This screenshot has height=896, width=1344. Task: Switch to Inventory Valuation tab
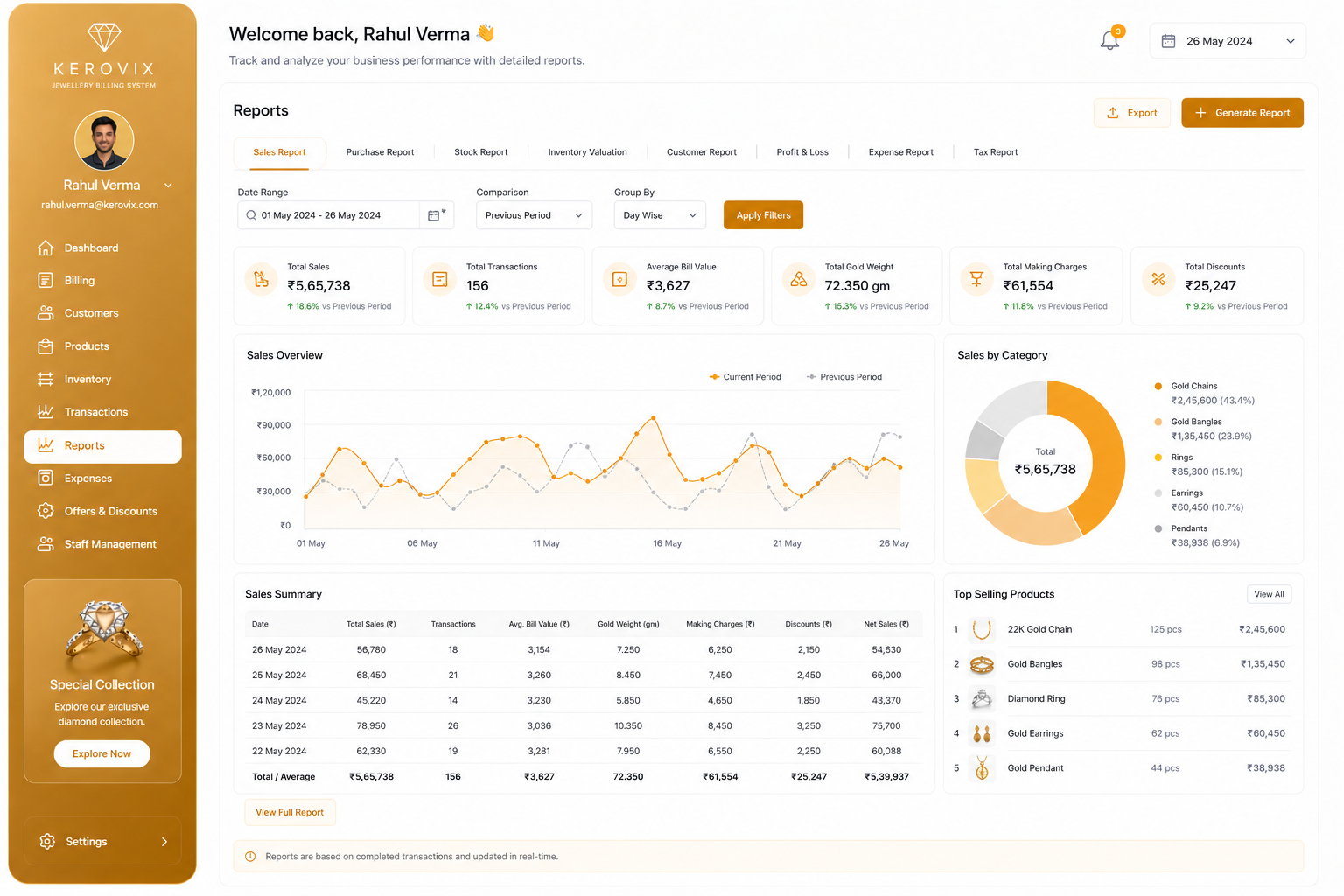(x=587, y=152)
